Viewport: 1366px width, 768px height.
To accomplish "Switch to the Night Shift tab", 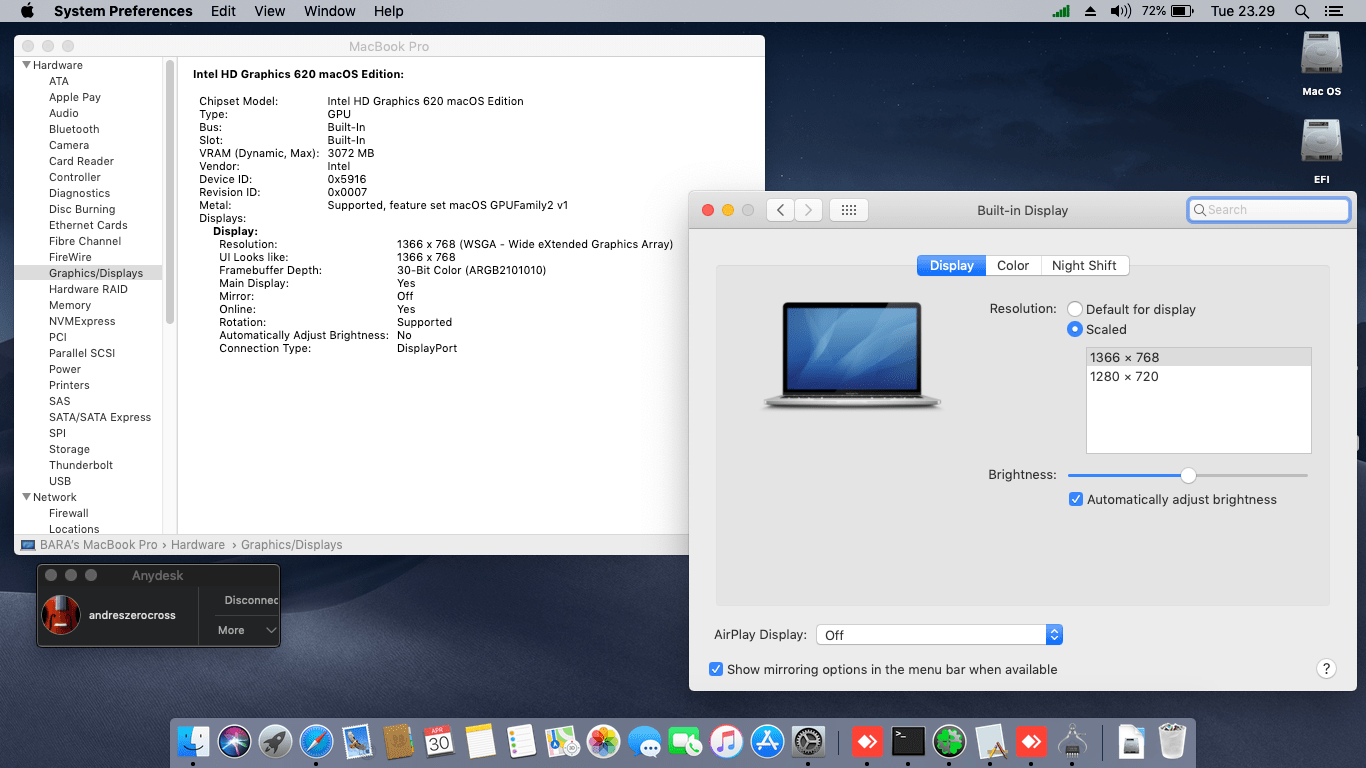I will (x=1085, y=265).
